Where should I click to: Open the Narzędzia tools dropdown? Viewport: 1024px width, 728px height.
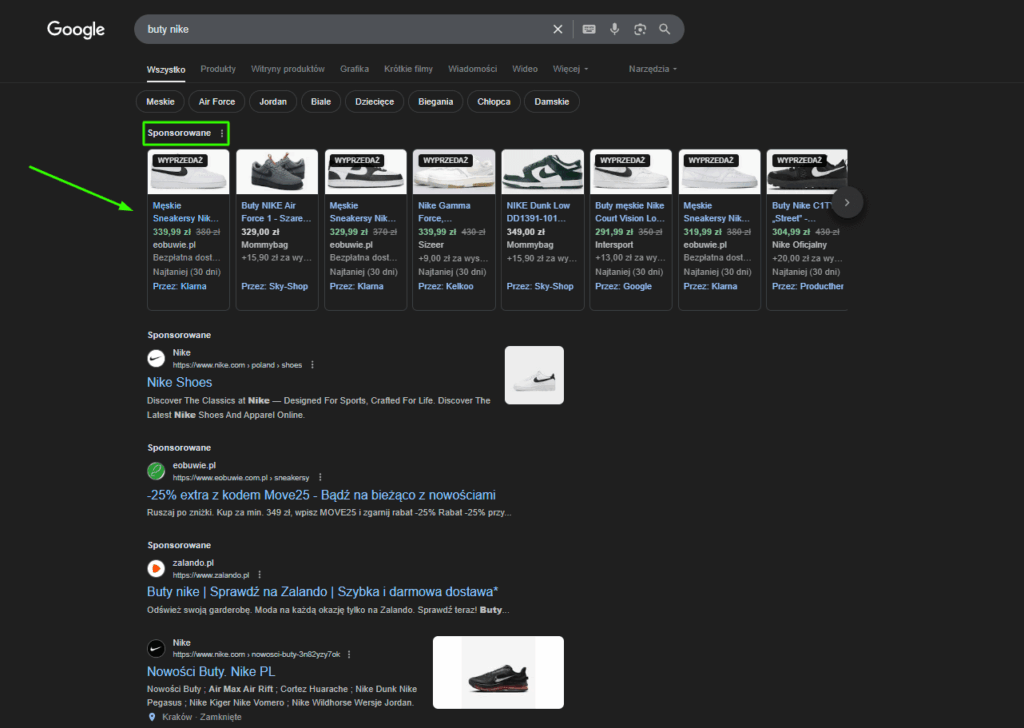click(652, 69)
